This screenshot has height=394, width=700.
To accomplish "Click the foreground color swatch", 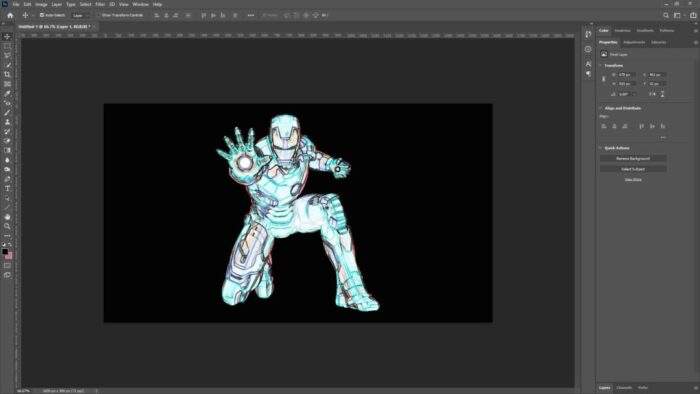I will [x=5, y=252].
